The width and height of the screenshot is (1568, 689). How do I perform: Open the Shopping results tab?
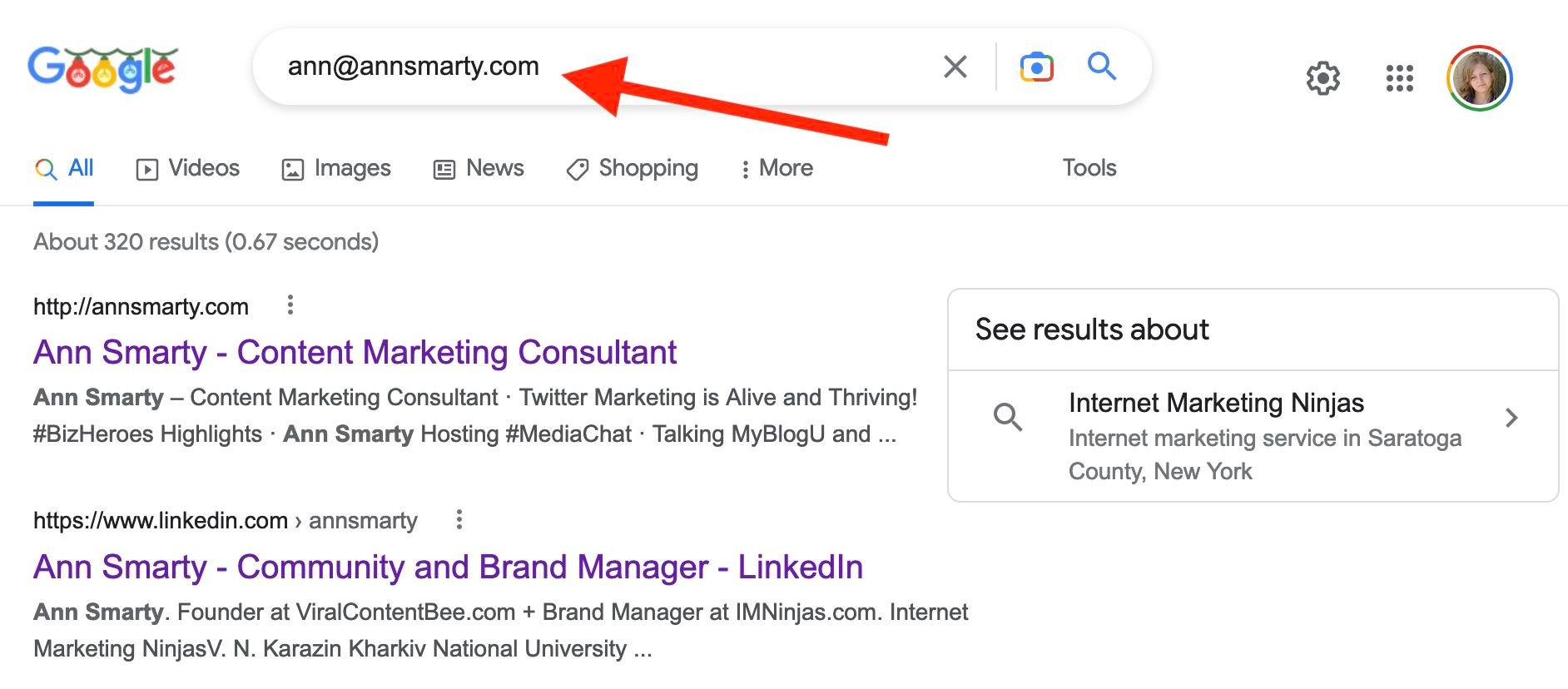[x=632, y=168]
